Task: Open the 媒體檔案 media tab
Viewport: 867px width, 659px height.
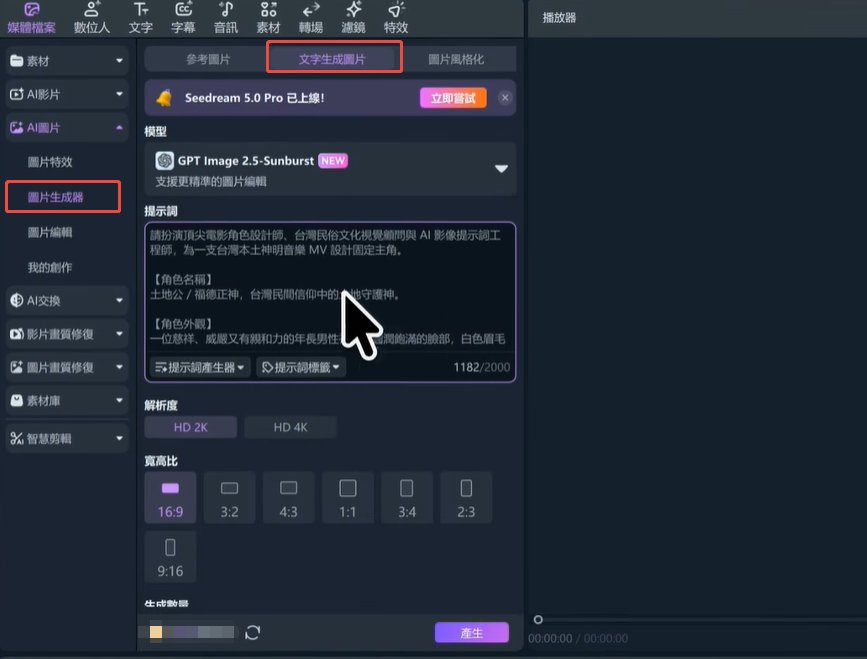Action: pyautogui.click(x=32, y=18)
